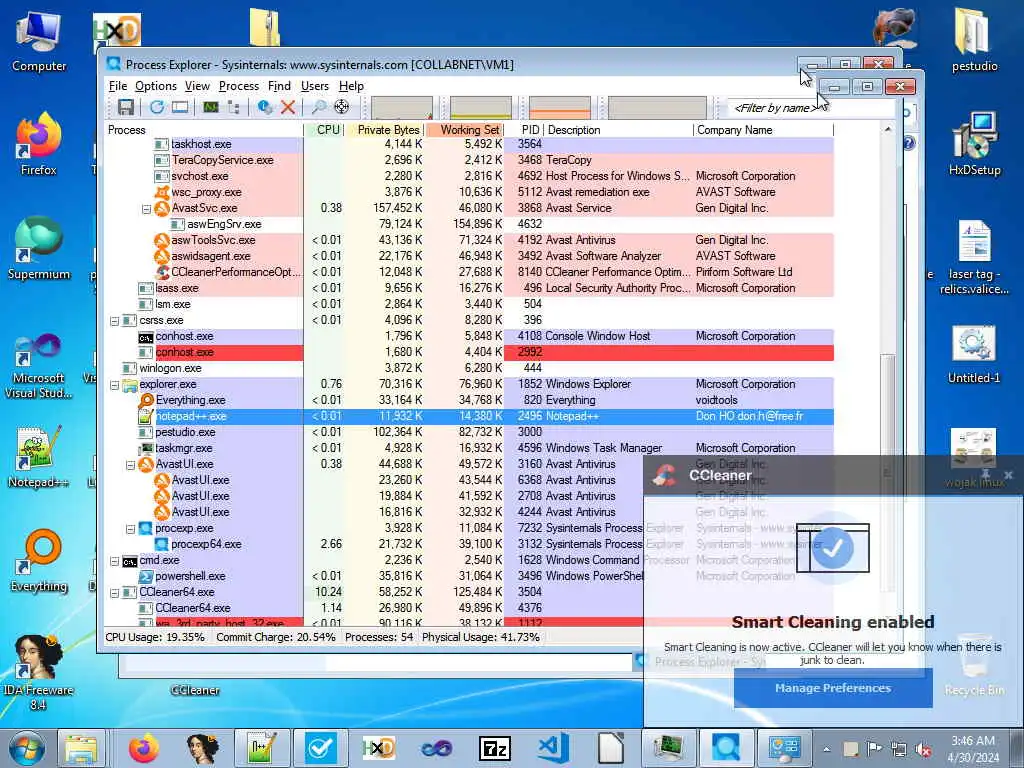The image size is (1024, 768).
Task: Click the Notepad++ taskbar button
Action: 261,748
